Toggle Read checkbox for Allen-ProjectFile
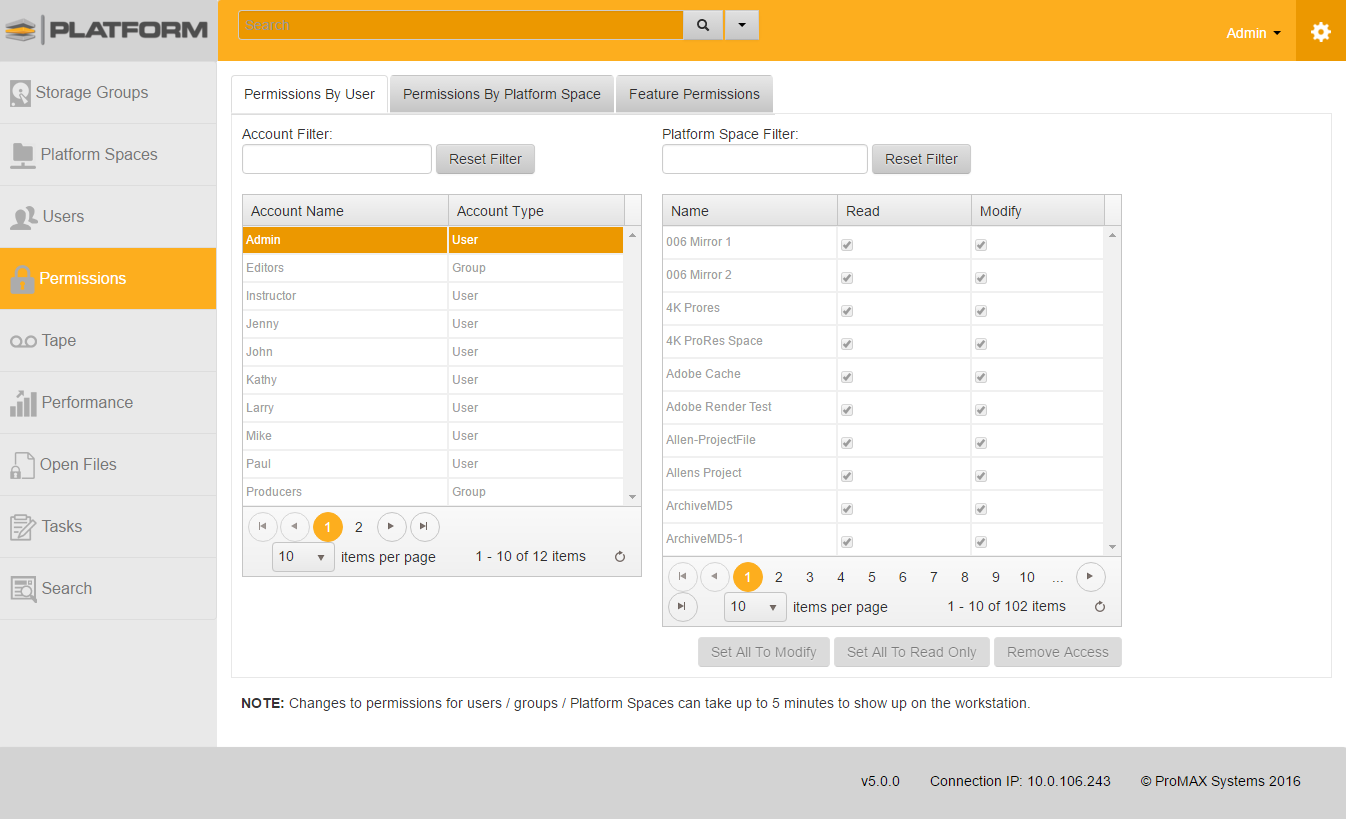This screenshot has width=1346, height=819. 847,443
